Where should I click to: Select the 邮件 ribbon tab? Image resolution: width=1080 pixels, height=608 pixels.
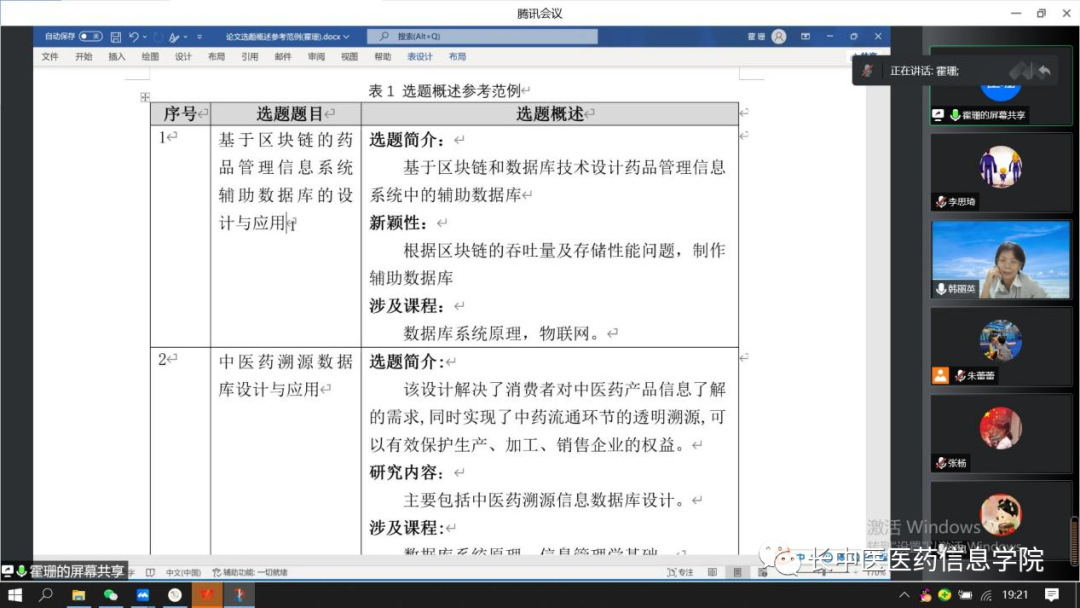pos(282,56)
